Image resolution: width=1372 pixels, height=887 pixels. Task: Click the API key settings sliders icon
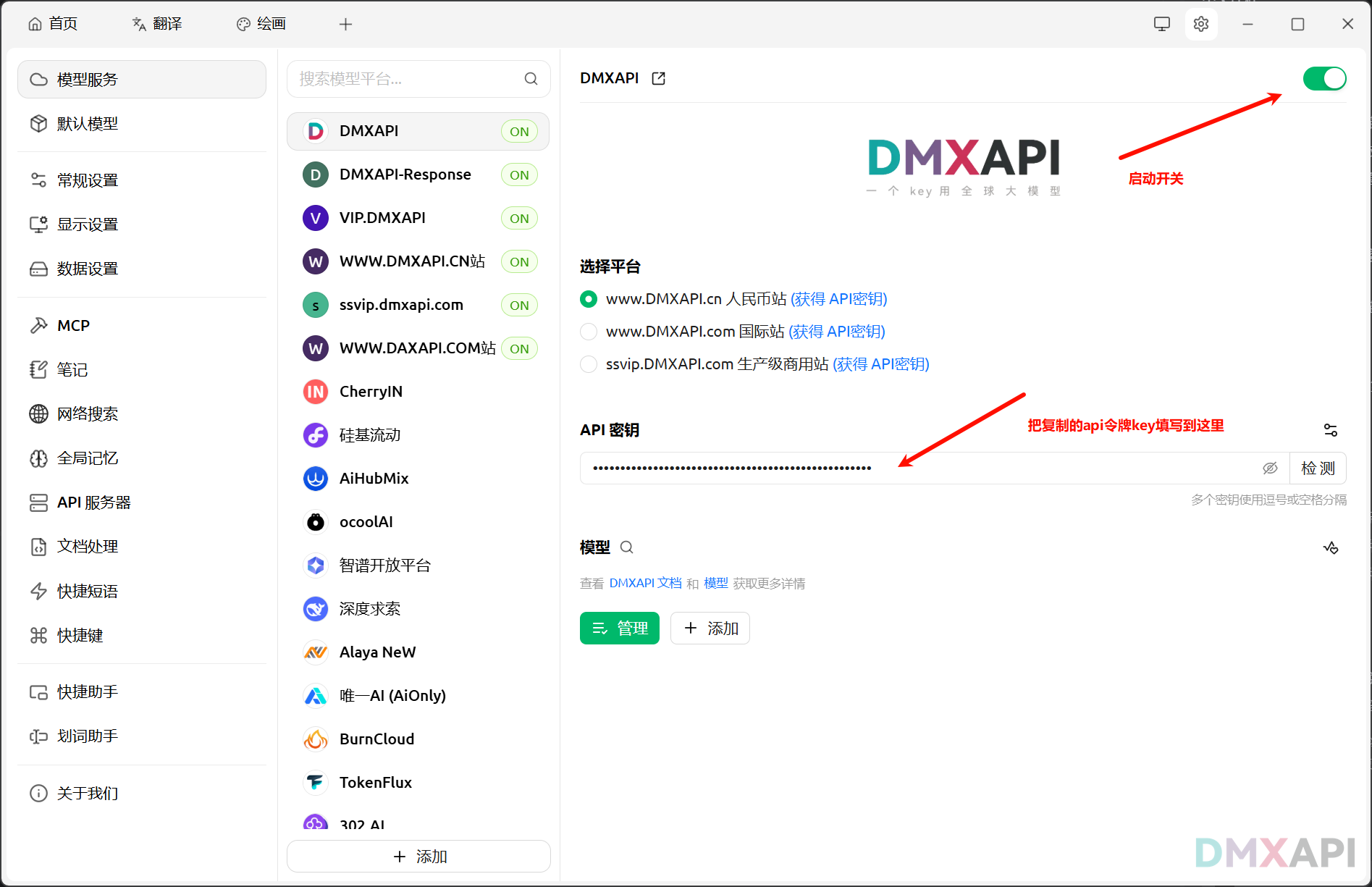pos(1330,430)
